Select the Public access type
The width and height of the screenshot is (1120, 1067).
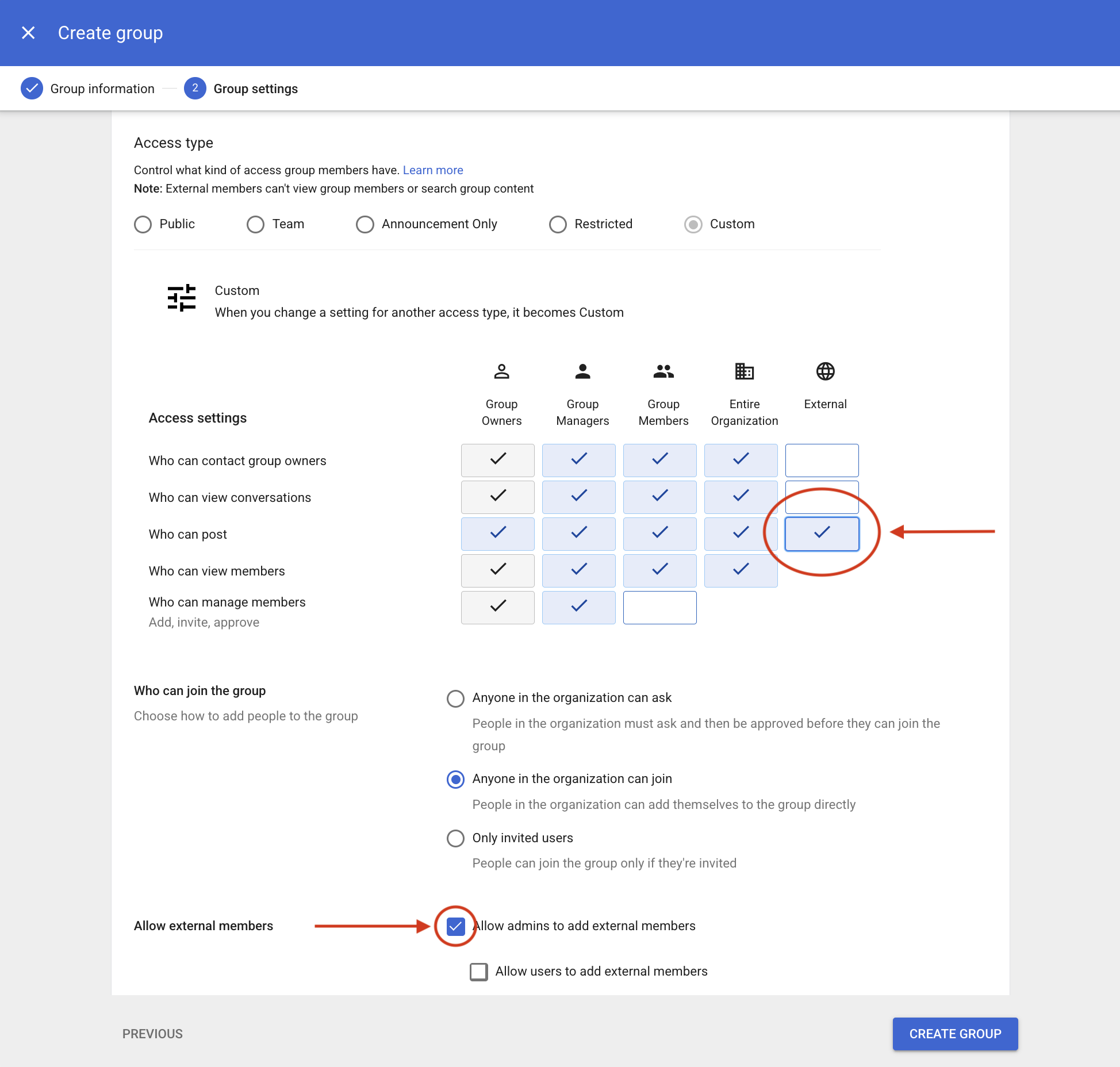(143, 224)
